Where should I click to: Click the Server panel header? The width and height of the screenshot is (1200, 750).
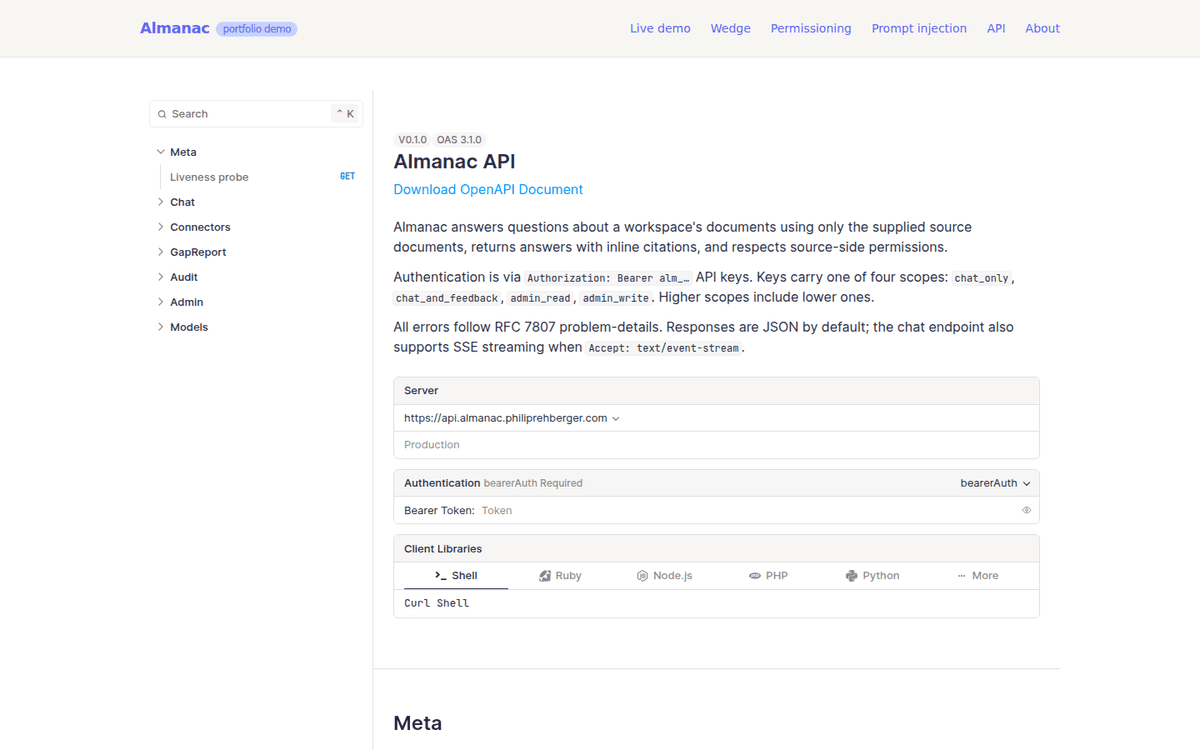point(716,391)
